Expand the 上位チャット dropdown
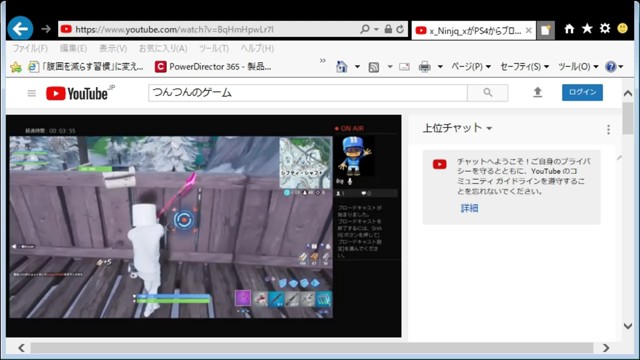The image size is (640, 360). 457,128
